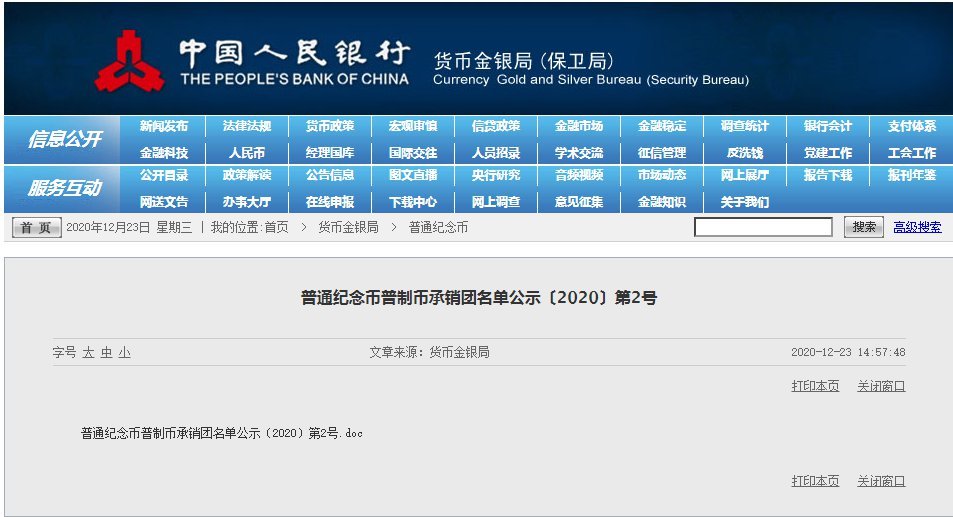Screen dimensions: 953x517
Task: Click lower 关闭窗口 close link
Action: pyautogui.click(x=881, y=481)
